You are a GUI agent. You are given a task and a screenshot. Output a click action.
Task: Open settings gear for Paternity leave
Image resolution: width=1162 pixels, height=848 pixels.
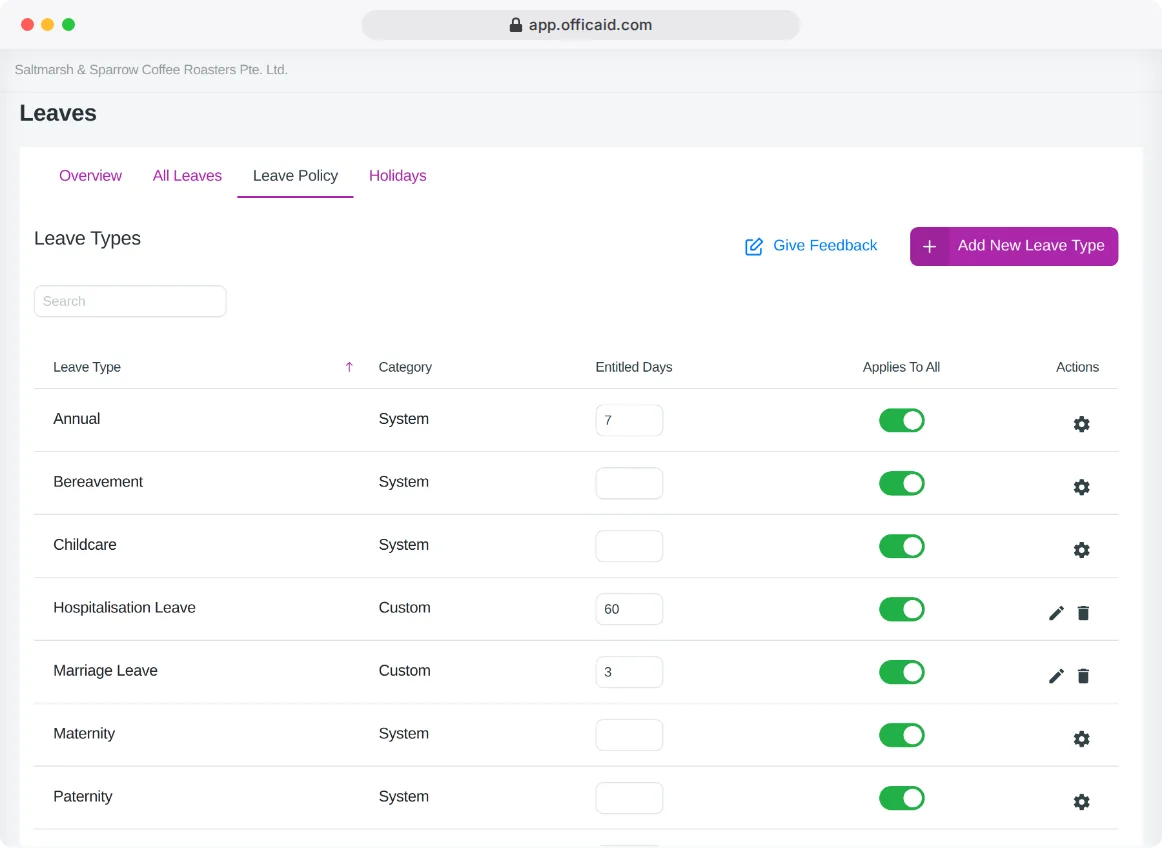coord(1081,802)
